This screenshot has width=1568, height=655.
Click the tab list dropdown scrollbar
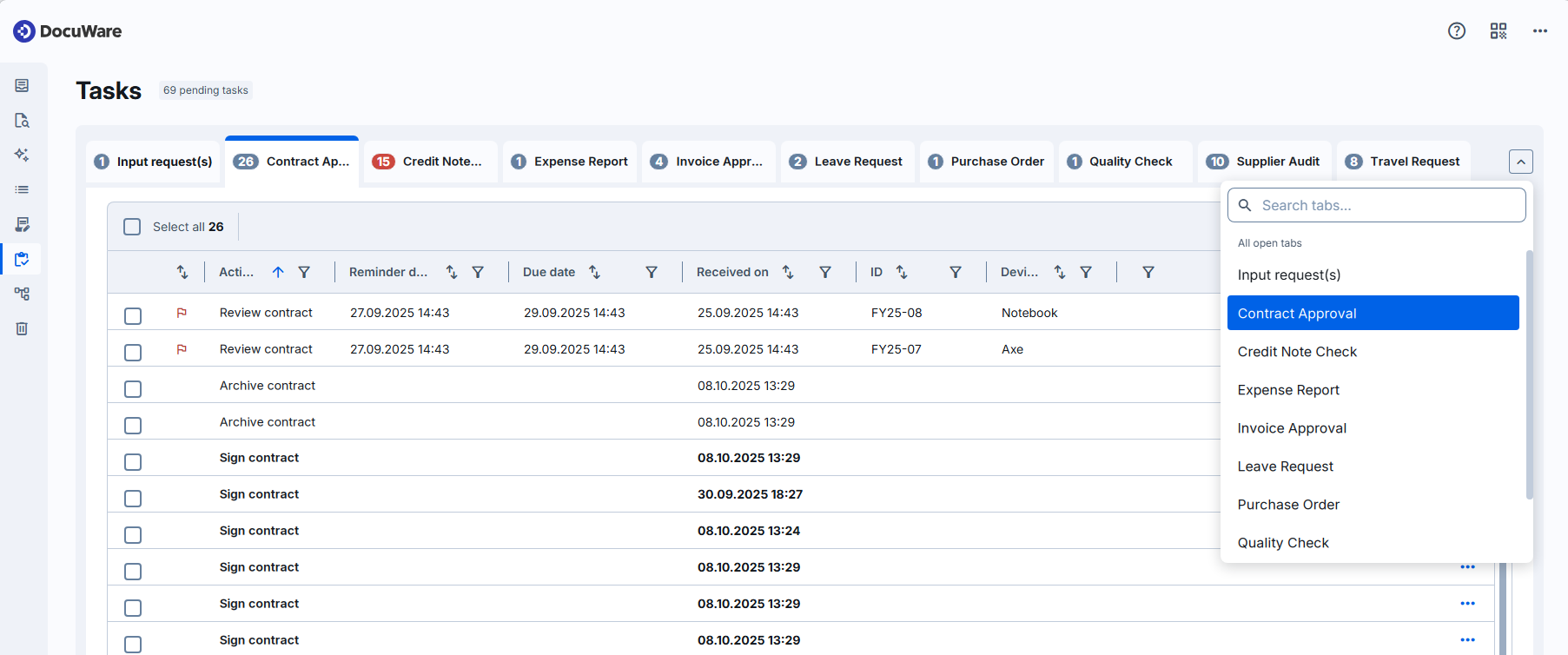pyautogui.click(x=1529, y=374)
